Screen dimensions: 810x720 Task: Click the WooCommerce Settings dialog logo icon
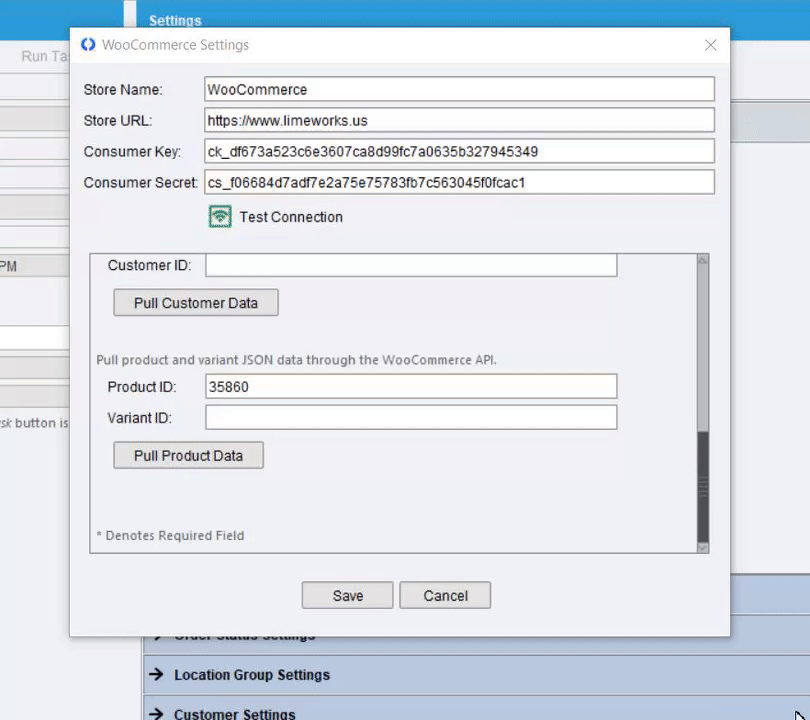[88, 45]
